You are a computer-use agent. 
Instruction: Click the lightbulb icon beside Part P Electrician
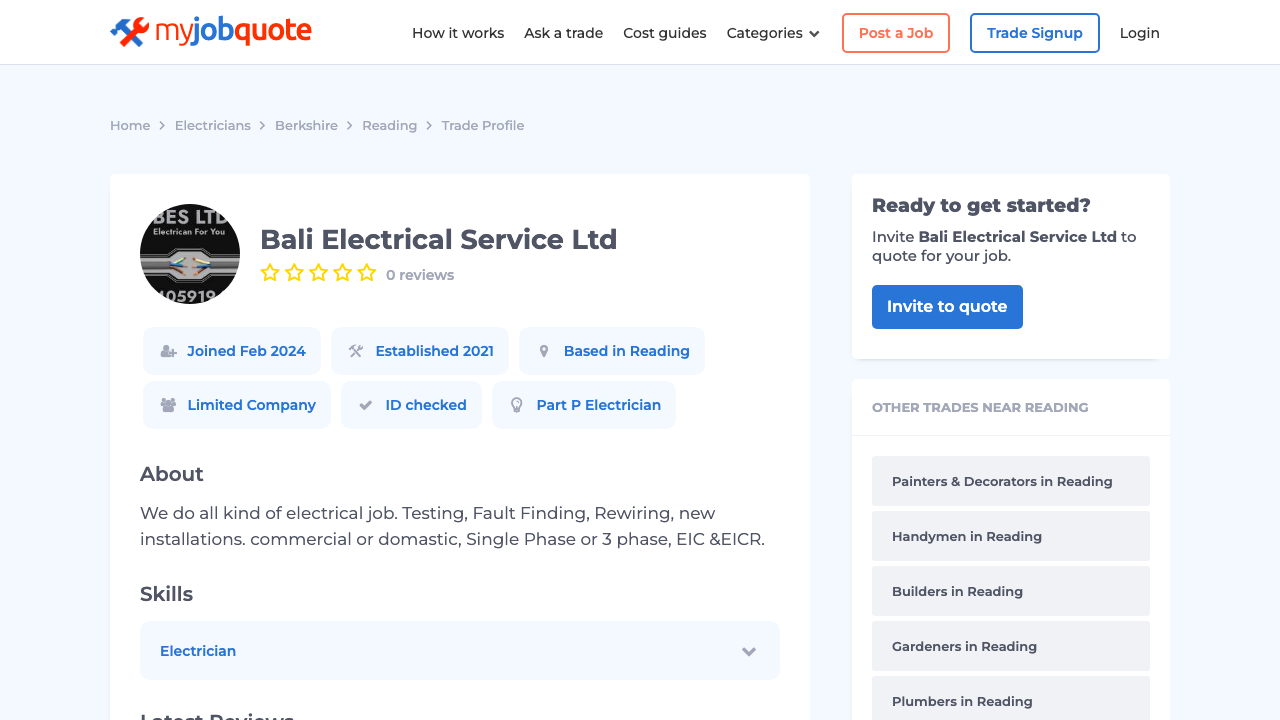[x=516, y=404]
